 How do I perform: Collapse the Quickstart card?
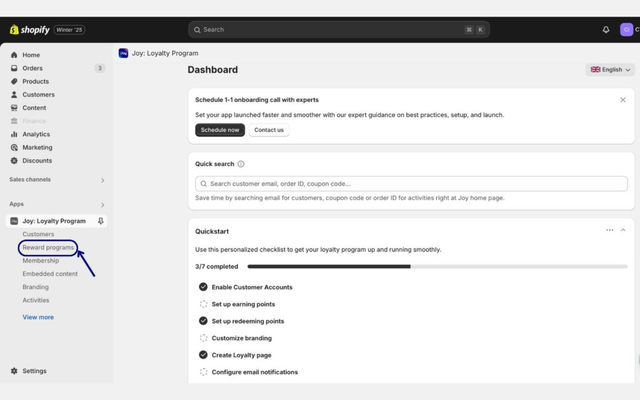click(623, 230)
